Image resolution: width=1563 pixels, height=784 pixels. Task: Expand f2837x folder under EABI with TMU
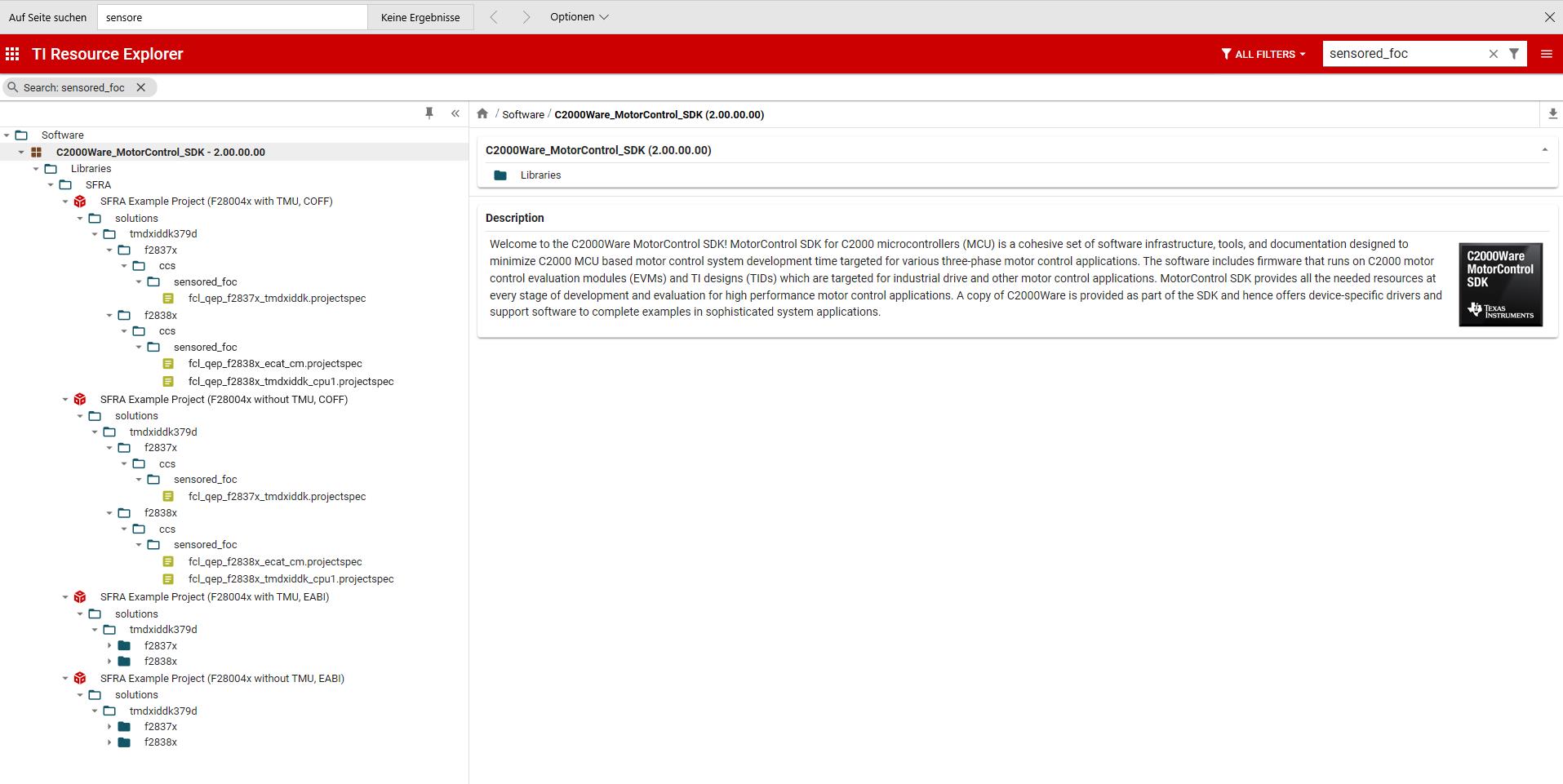tap(109, 645)
